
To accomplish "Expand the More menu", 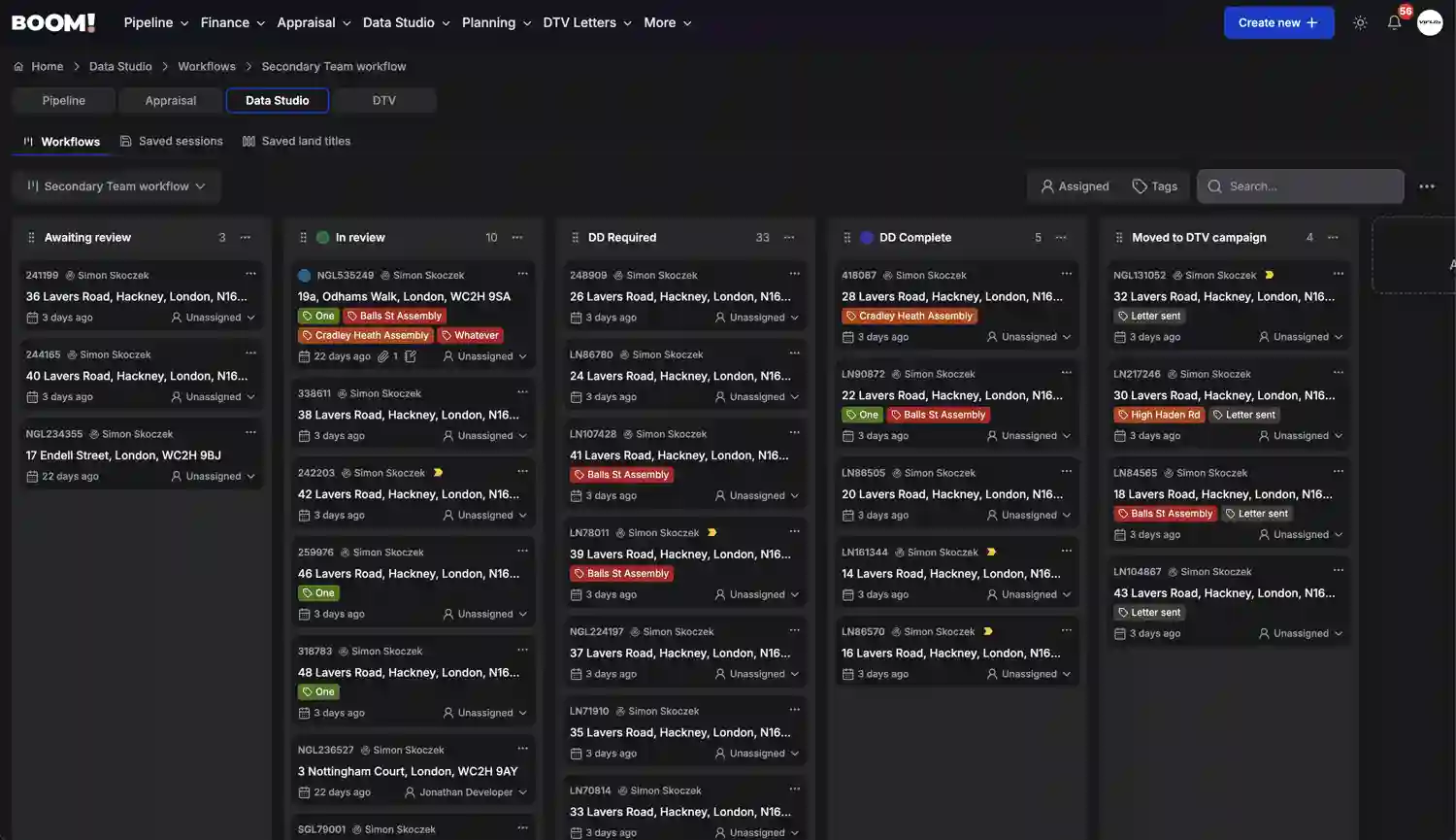I will [x=668, y=22].
